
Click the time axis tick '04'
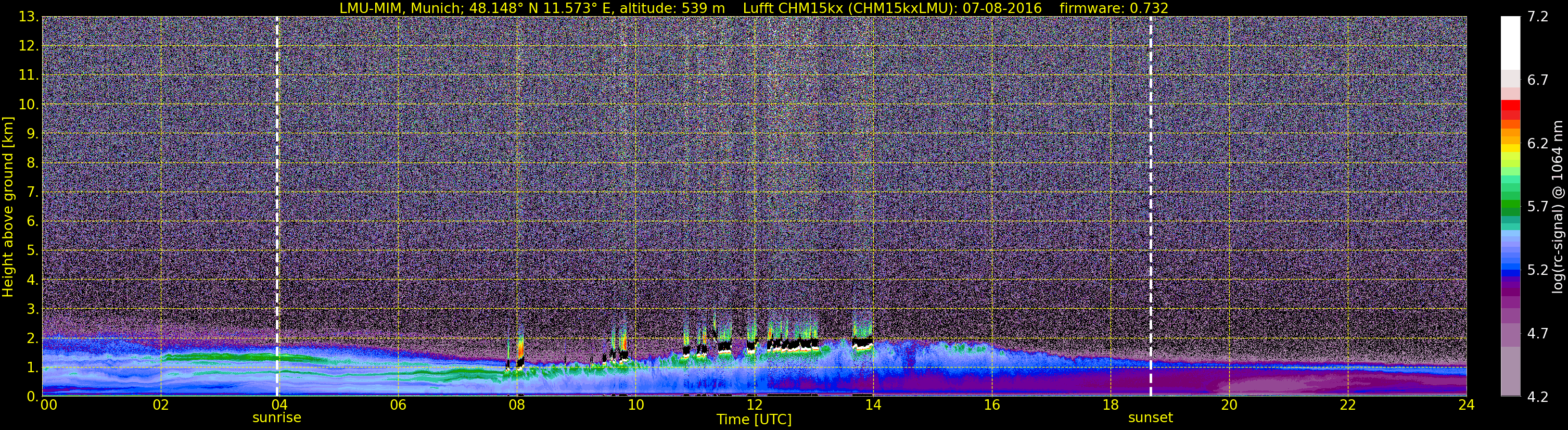(x=279, y=405)
